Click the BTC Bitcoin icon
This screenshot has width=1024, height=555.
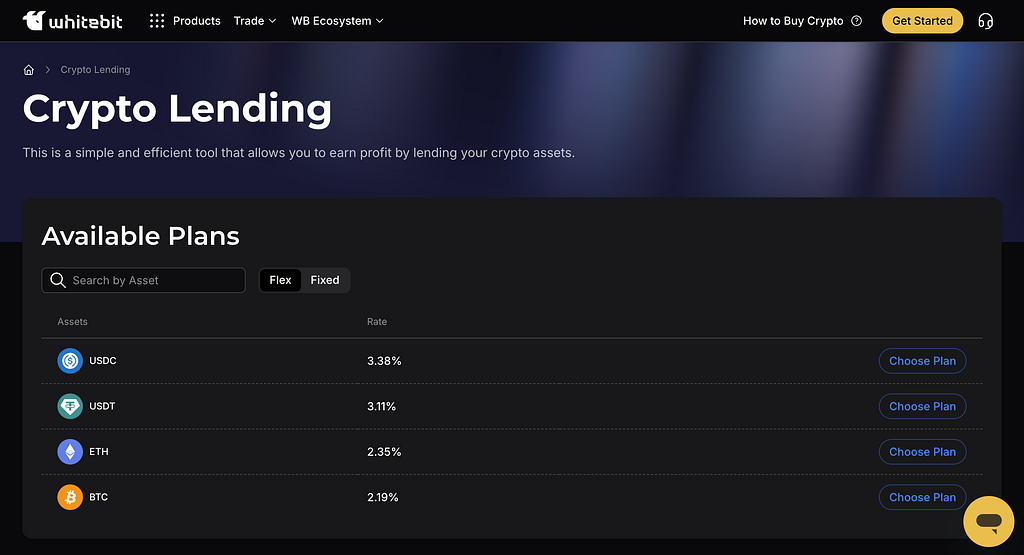pyautogui.click(x=70, y=497)
